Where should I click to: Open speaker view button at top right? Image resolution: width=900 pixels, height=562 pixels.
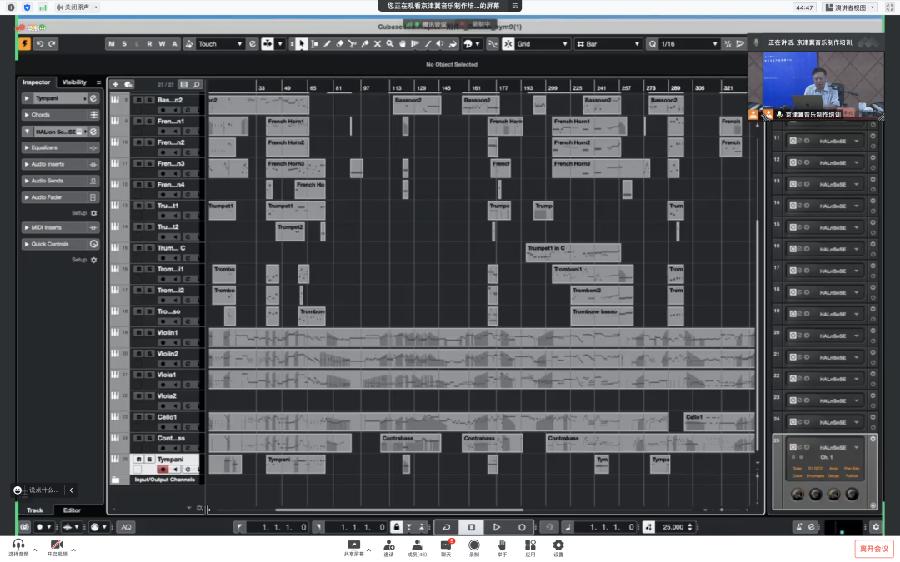pyautogui.click(x=849, y=7)
